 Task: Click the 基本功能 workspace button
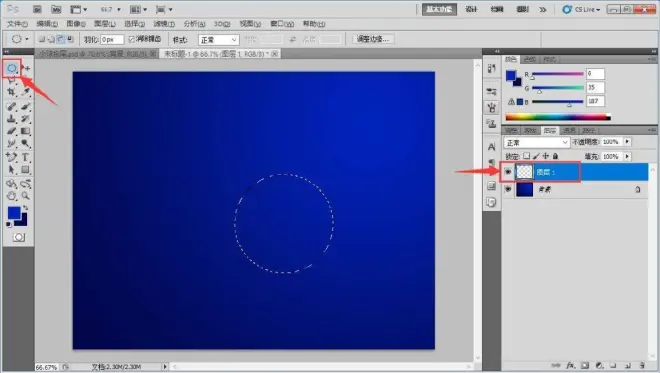[439, 9]
